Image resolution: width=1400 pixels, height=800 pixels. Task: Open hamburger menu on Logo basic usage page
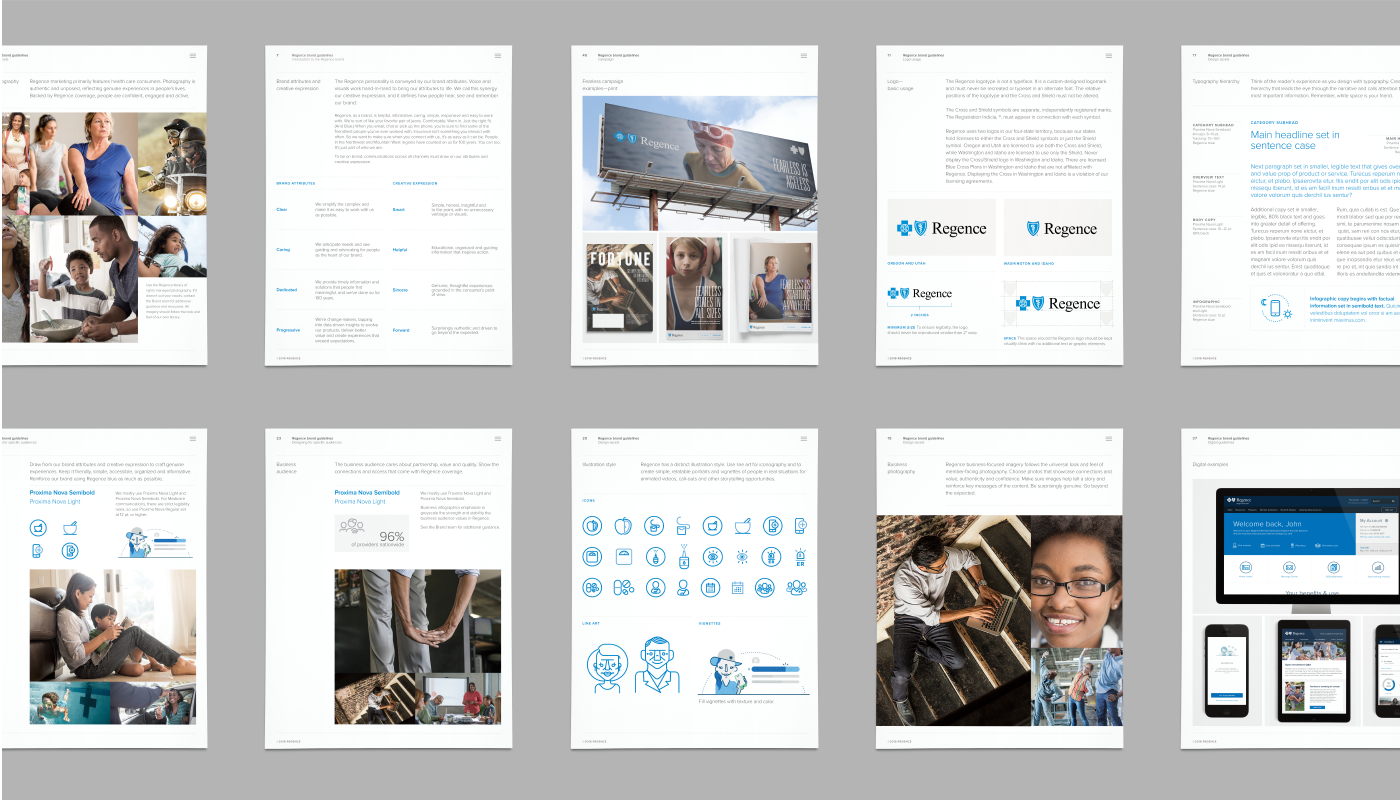click(1108, 56)
